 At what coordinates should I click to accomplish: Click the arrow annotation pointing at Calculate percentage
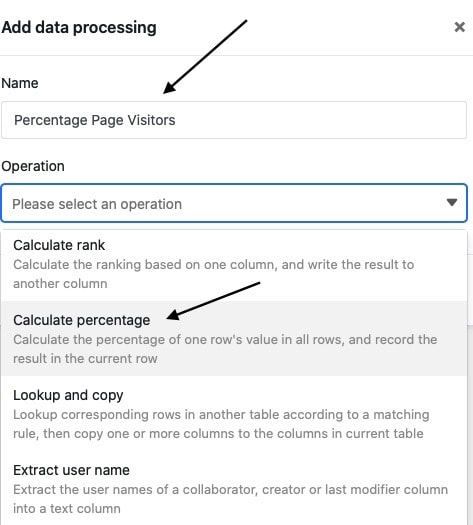point(213,301)
